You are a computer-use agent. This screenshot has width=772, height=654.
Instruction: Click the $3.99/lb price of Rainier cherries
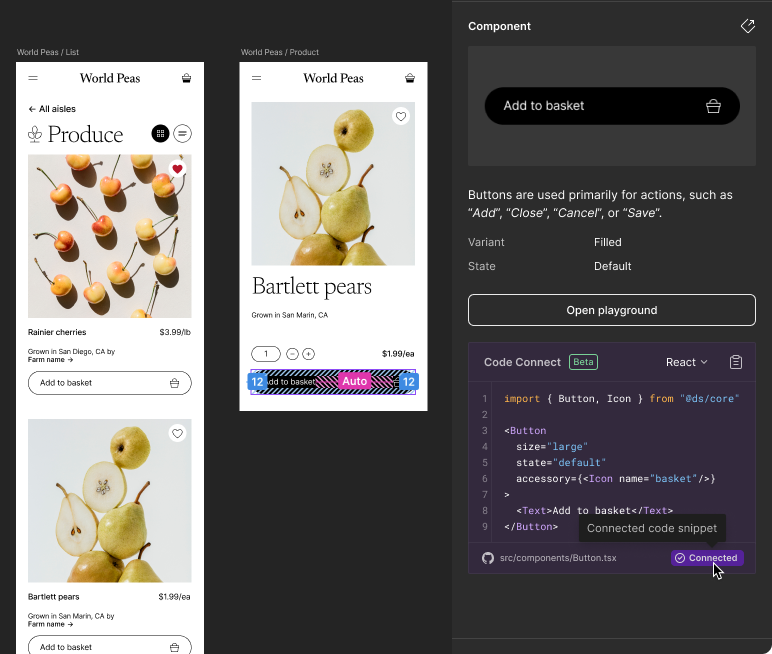click(x=175, y=332)
